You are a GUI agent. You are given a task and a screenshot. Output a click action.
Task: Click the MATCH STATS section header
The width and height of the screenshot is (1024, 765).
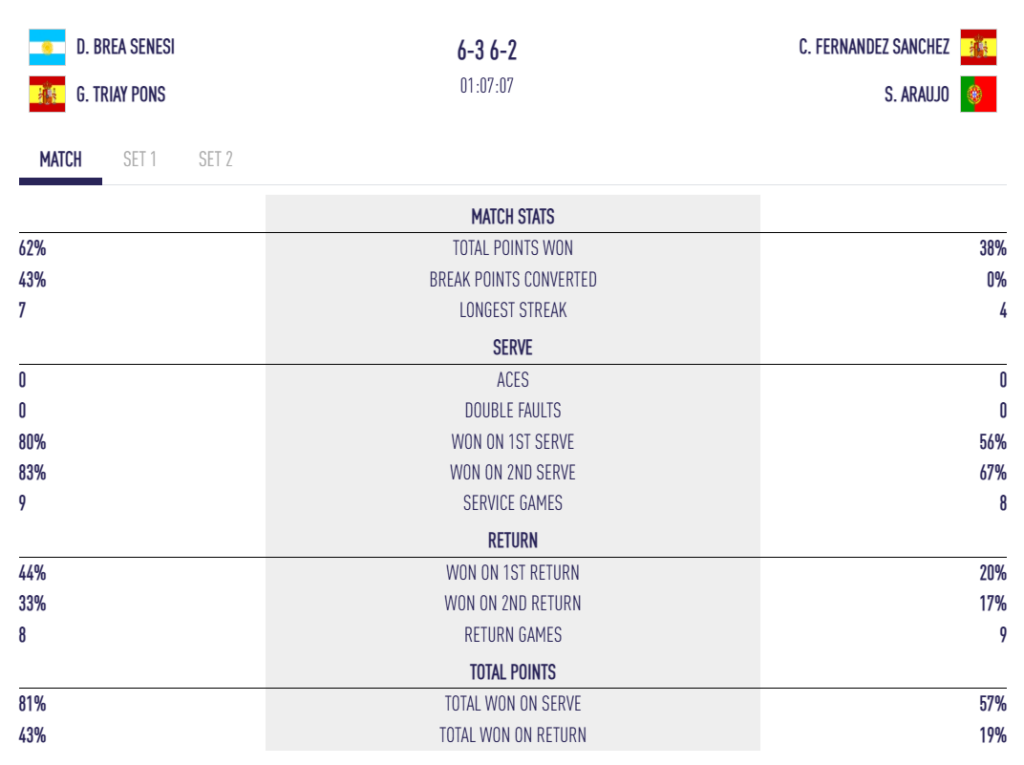(513, 217)
